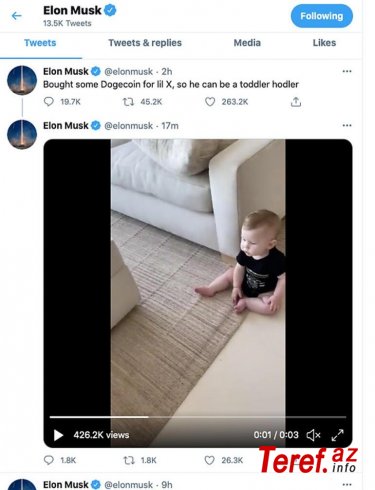The width and height of the screenshot is (375, 490).
Task: Retweet the video tweet with 1.8K retweets
Action: pos(129,460)
